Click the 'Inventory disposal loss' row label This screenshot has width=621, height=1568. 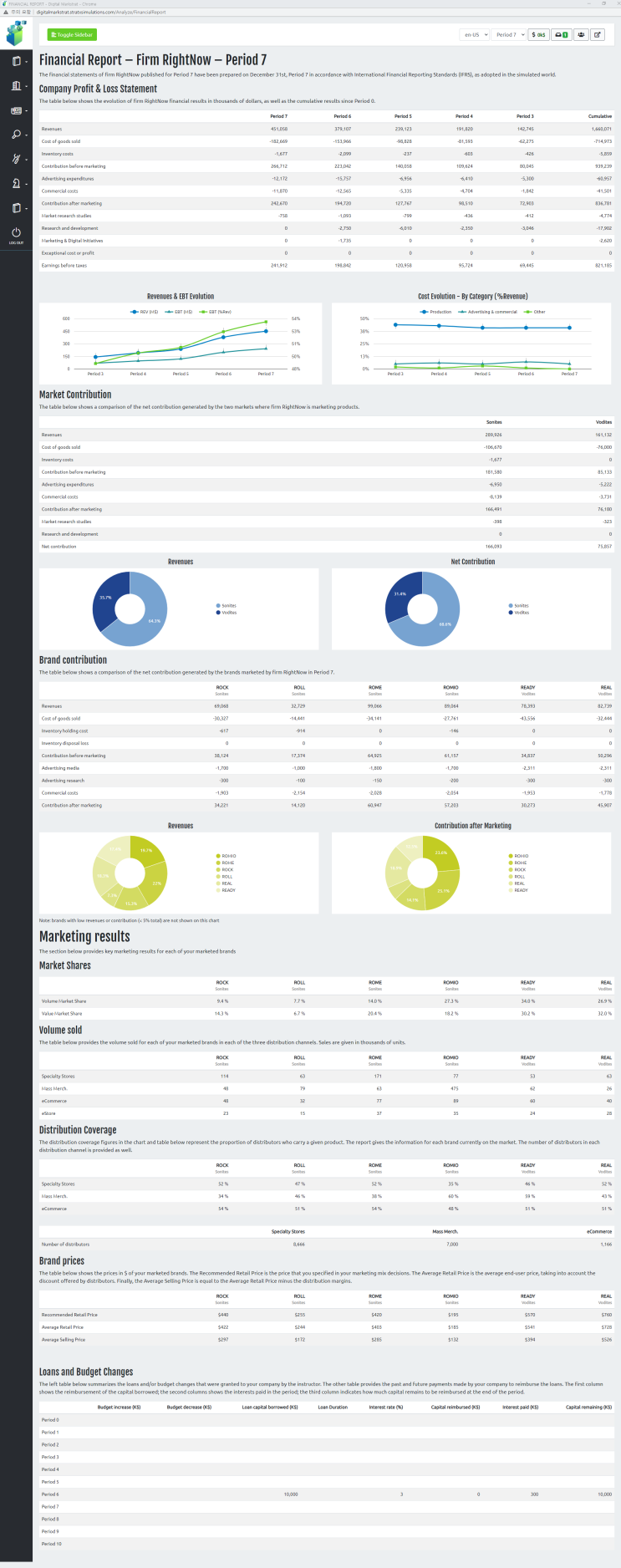[65, 743]
